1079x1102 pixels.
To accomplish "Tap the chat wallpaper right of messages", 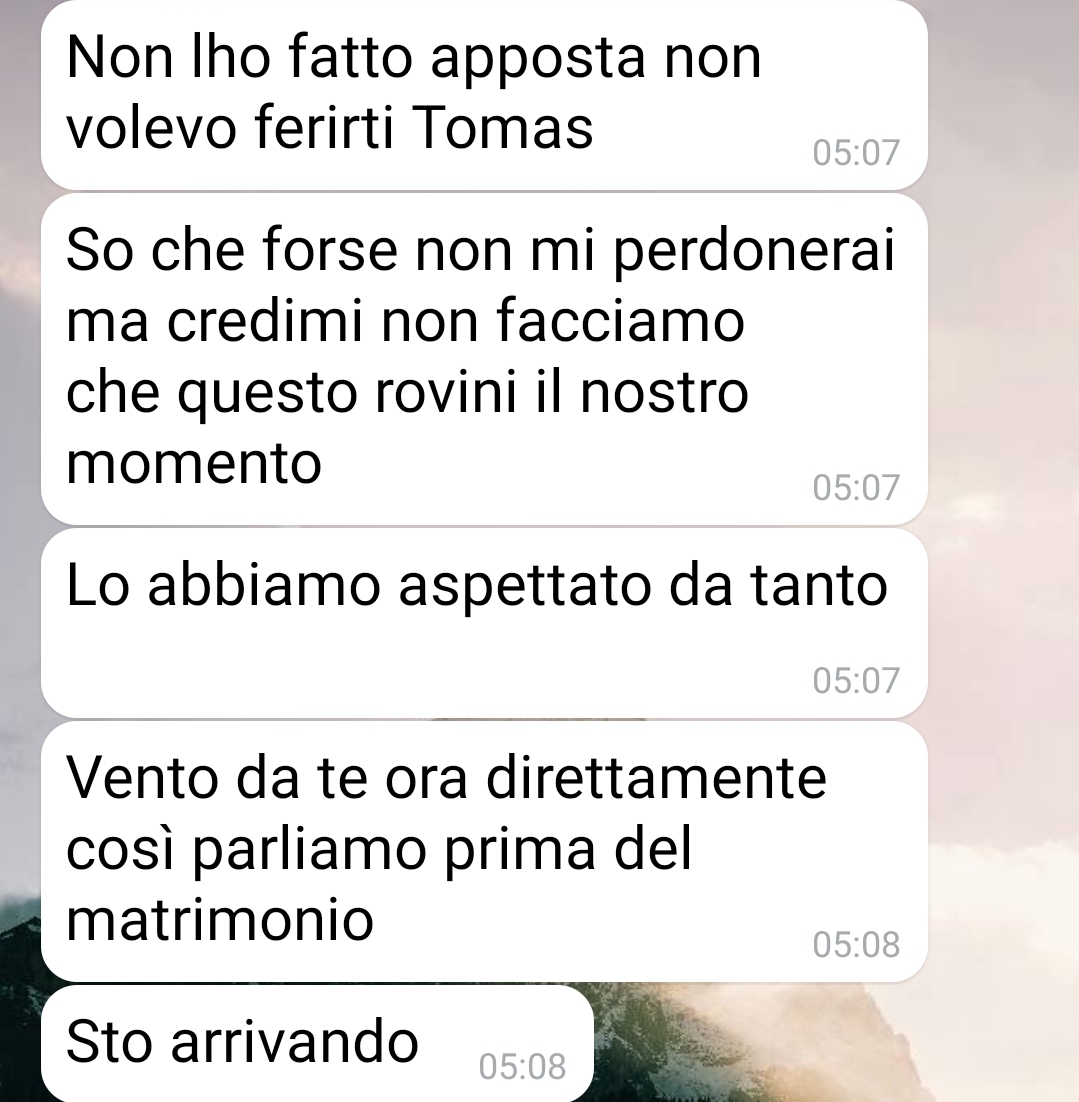I will (x=1004, y=492).
